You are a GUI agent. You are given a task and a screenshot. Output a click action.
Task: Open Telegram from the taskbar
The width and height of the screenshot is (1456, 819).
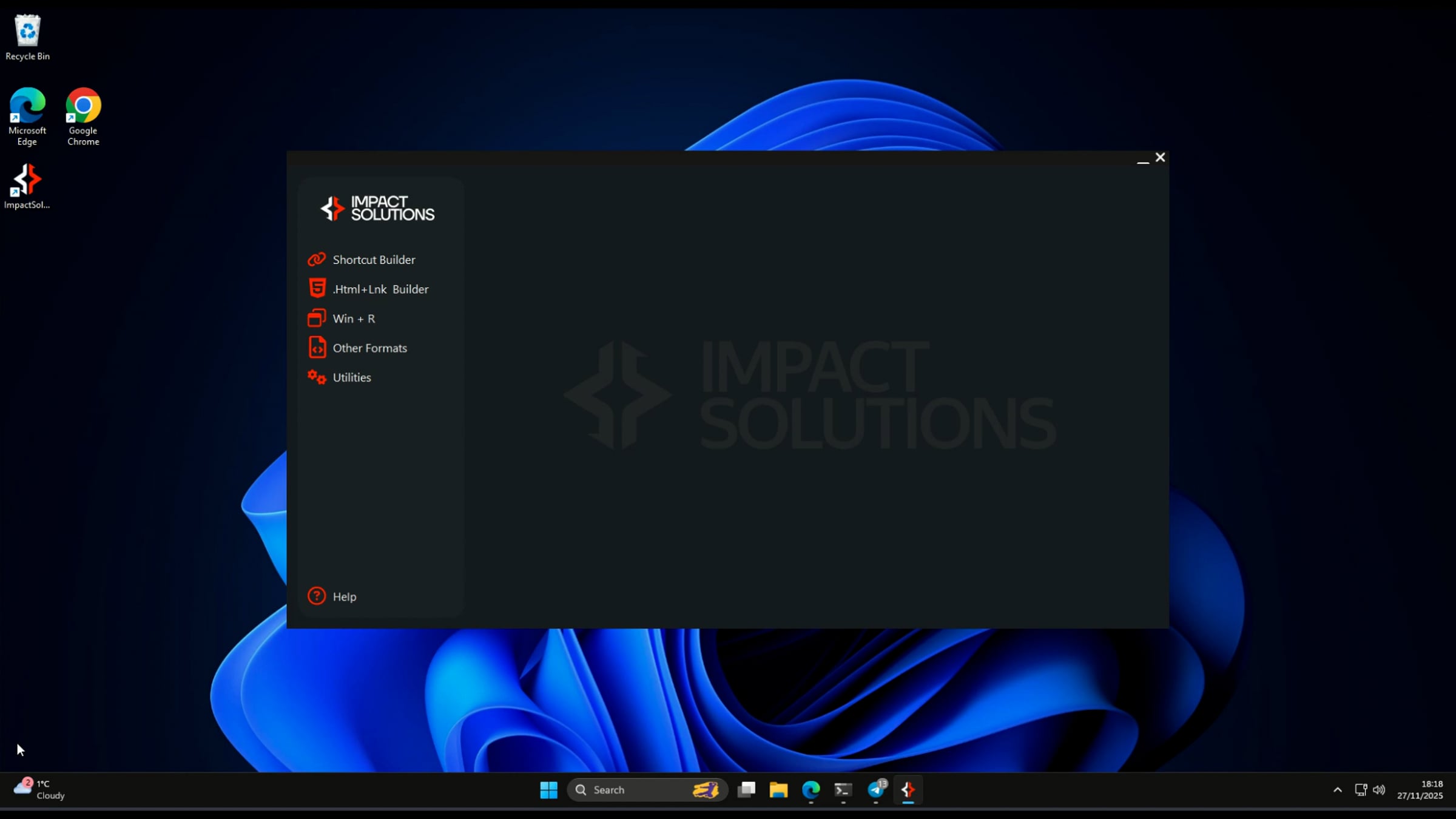pyautogui.click(x=876, y=790)
